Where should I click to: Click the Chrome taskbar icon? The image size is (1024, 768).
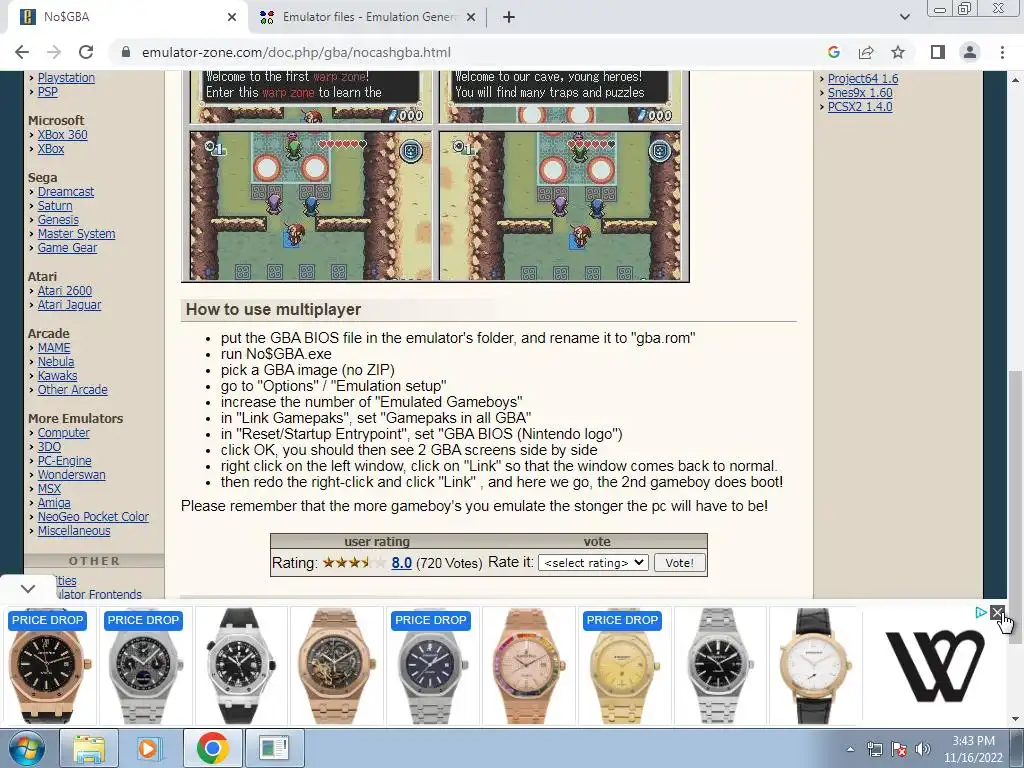tap(212, 748)
